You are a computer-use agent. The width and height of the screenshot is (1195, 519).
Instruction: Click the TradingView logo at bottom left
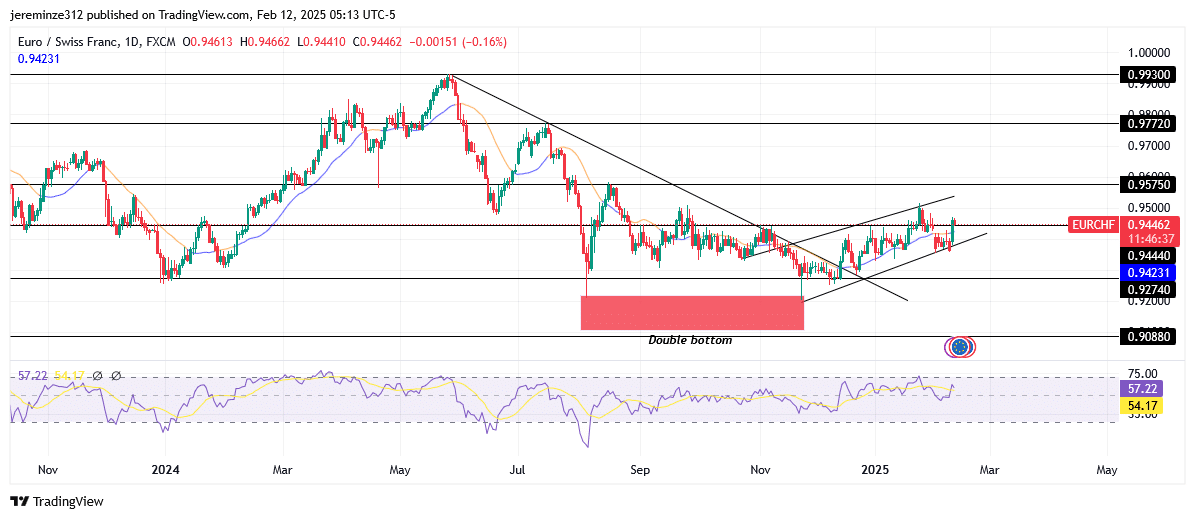57,501
